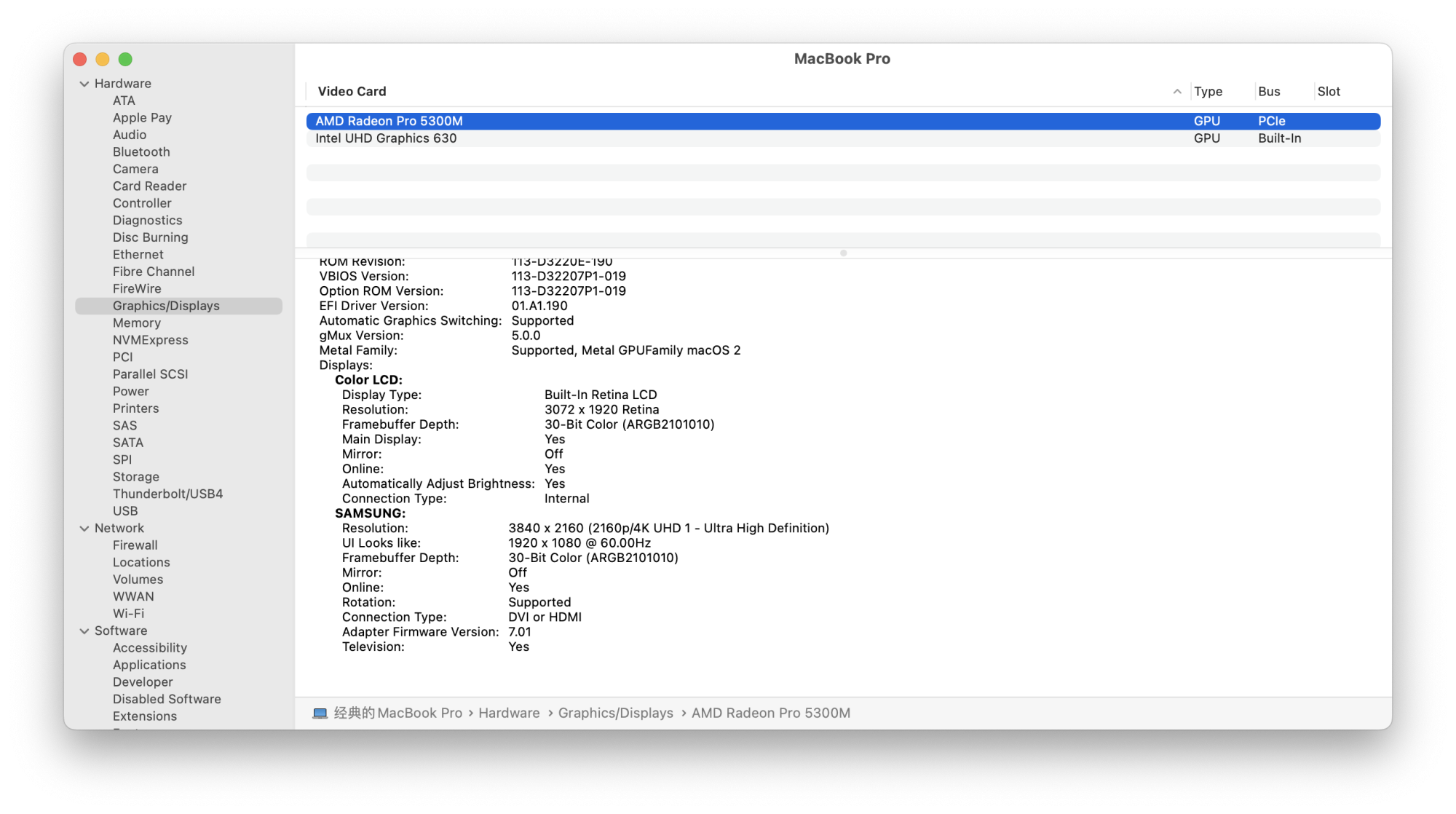Click the sort direction chevron beside Type
This screenshot has width=1456, height=814.
click(x=1178, y=92)
